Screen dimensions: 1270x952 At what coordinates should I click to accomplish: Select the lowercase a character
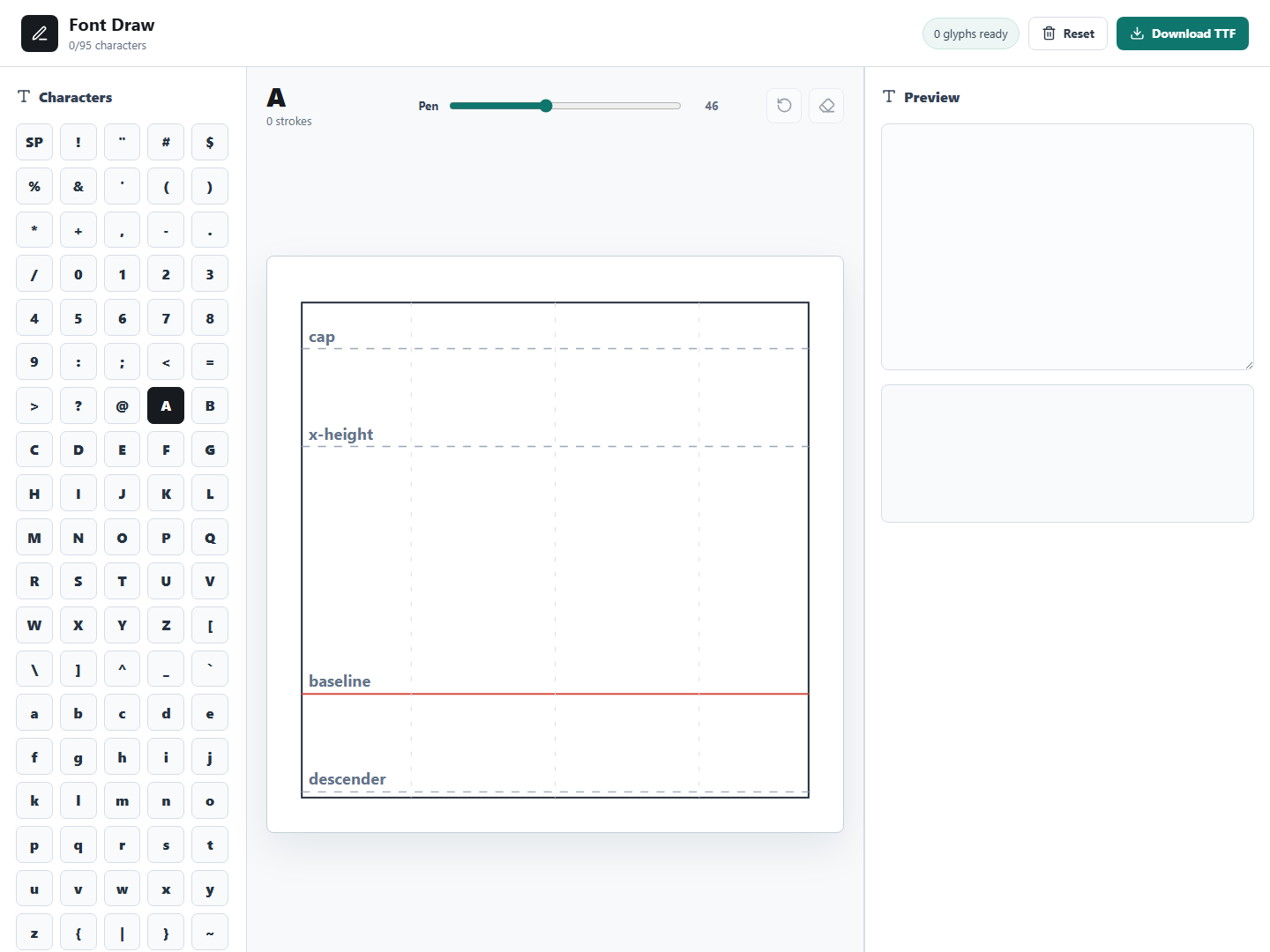point(34,713)
